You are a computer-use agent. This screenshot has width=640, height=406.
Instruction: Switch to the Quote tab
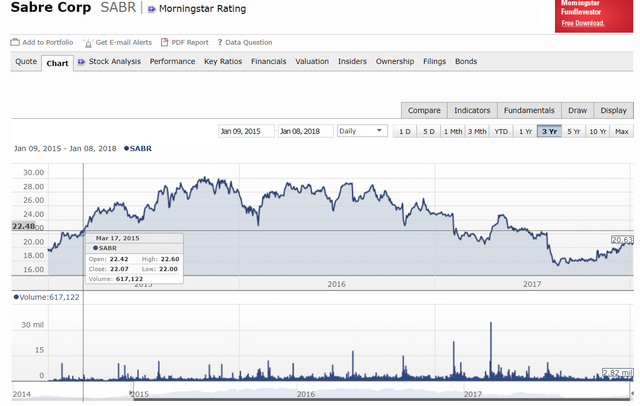26,62
